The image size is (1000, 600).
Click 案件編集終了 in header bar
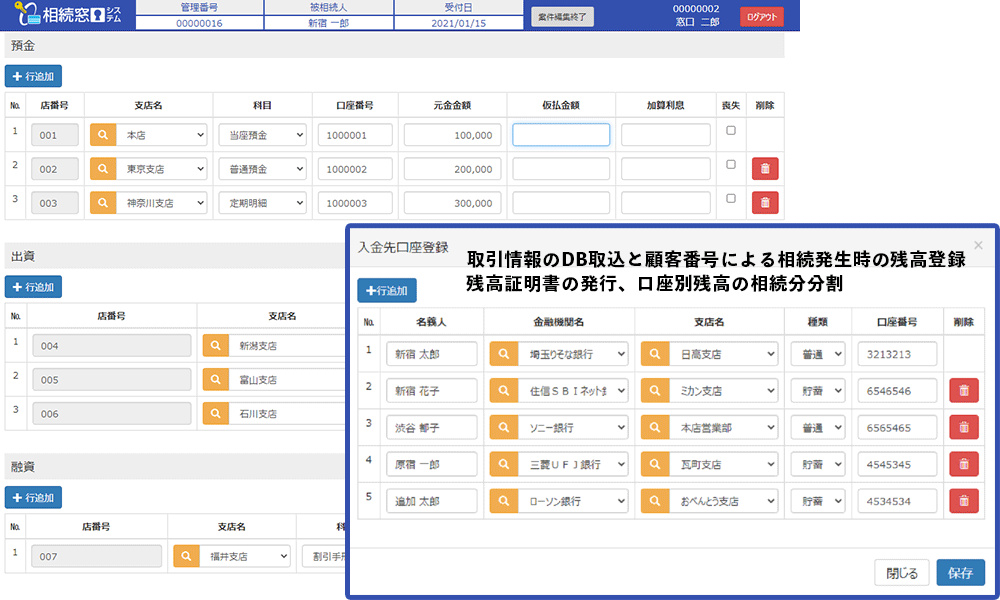(x=562, y=16)
